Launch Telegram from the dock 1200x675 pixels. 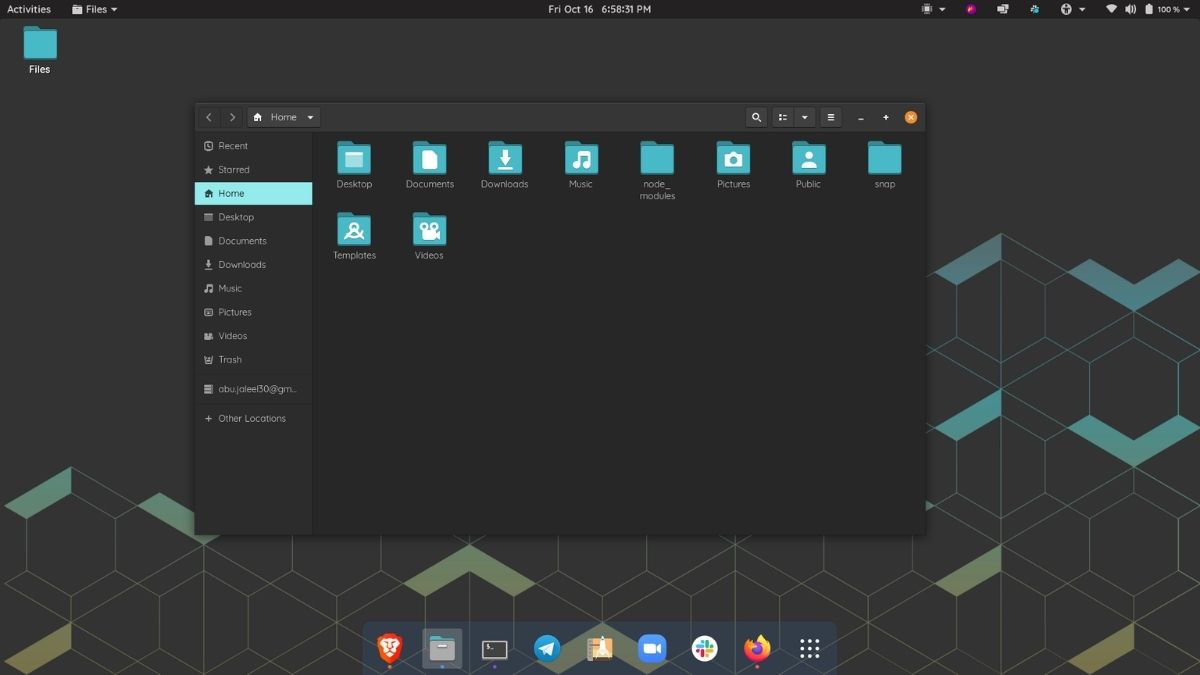[546, 648]
